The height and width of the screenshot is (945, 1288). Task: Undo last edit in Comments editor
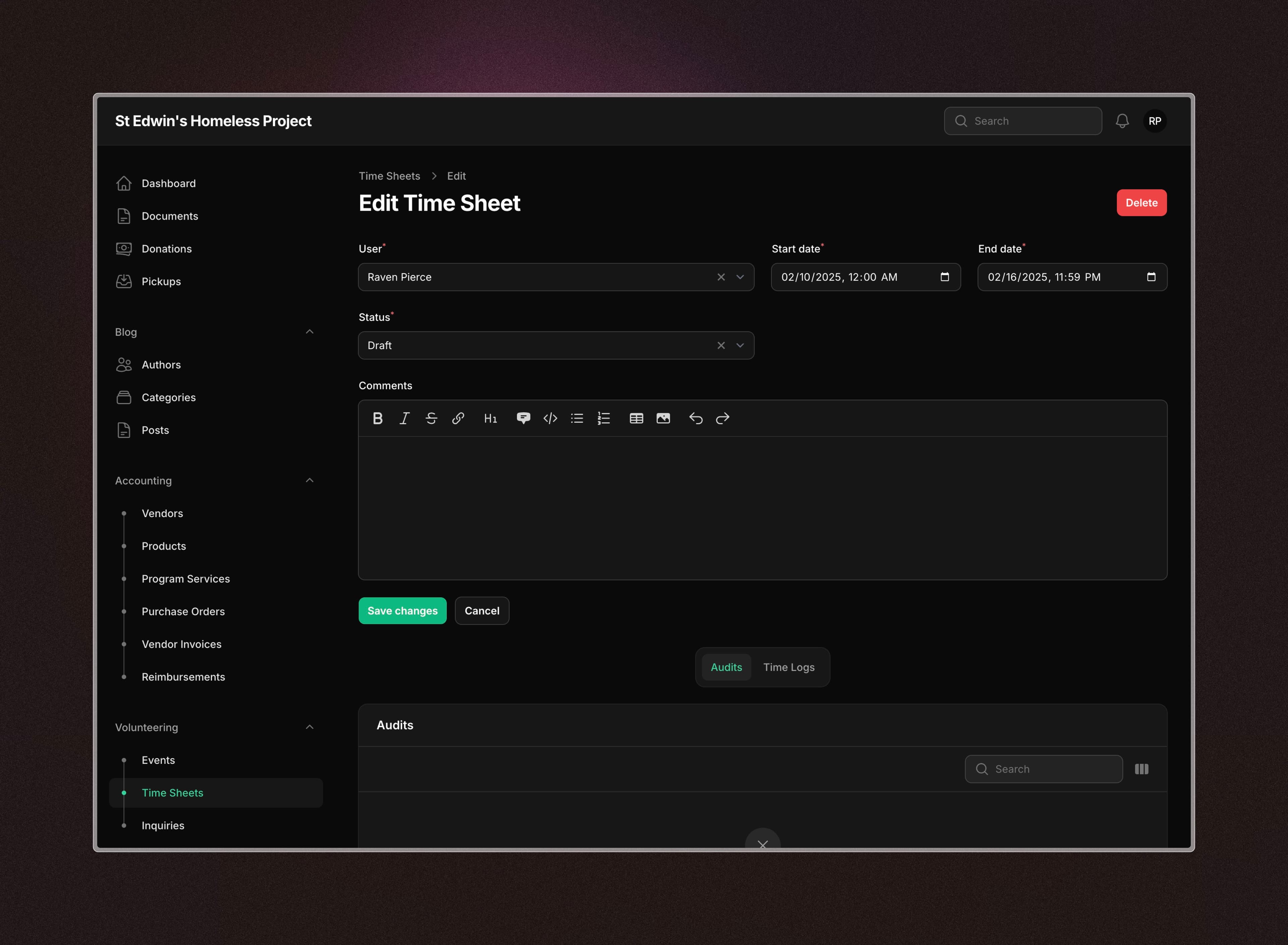696,418
